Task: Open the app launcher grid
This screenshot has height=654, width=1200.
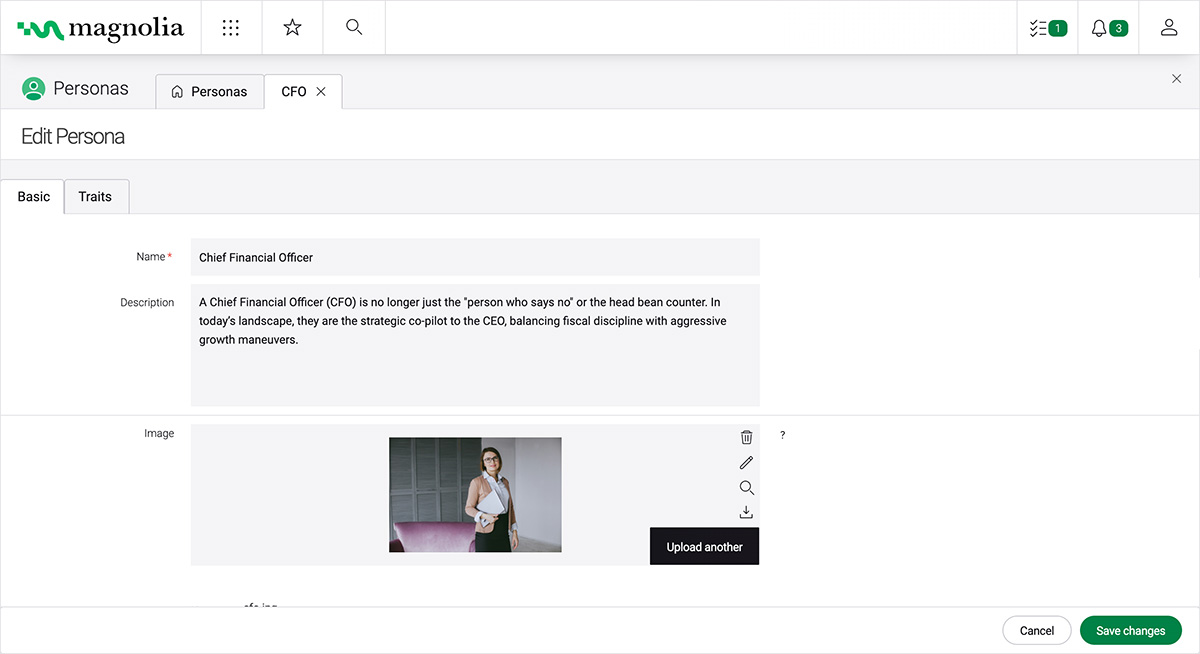Action: tap(231, 28)
